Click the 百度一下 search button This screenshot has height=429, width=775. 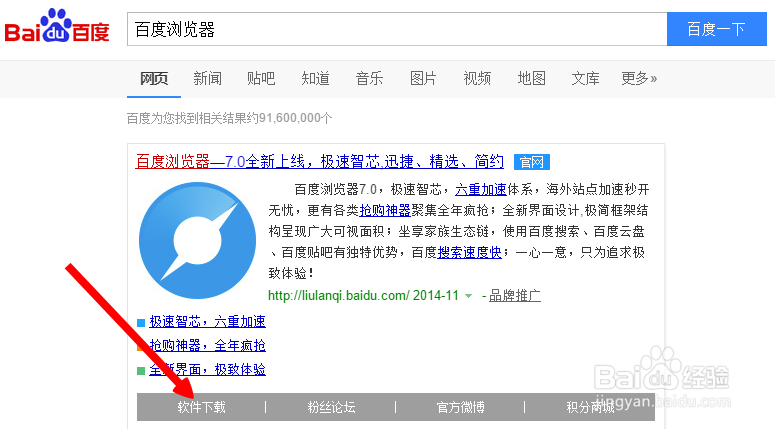717,29
